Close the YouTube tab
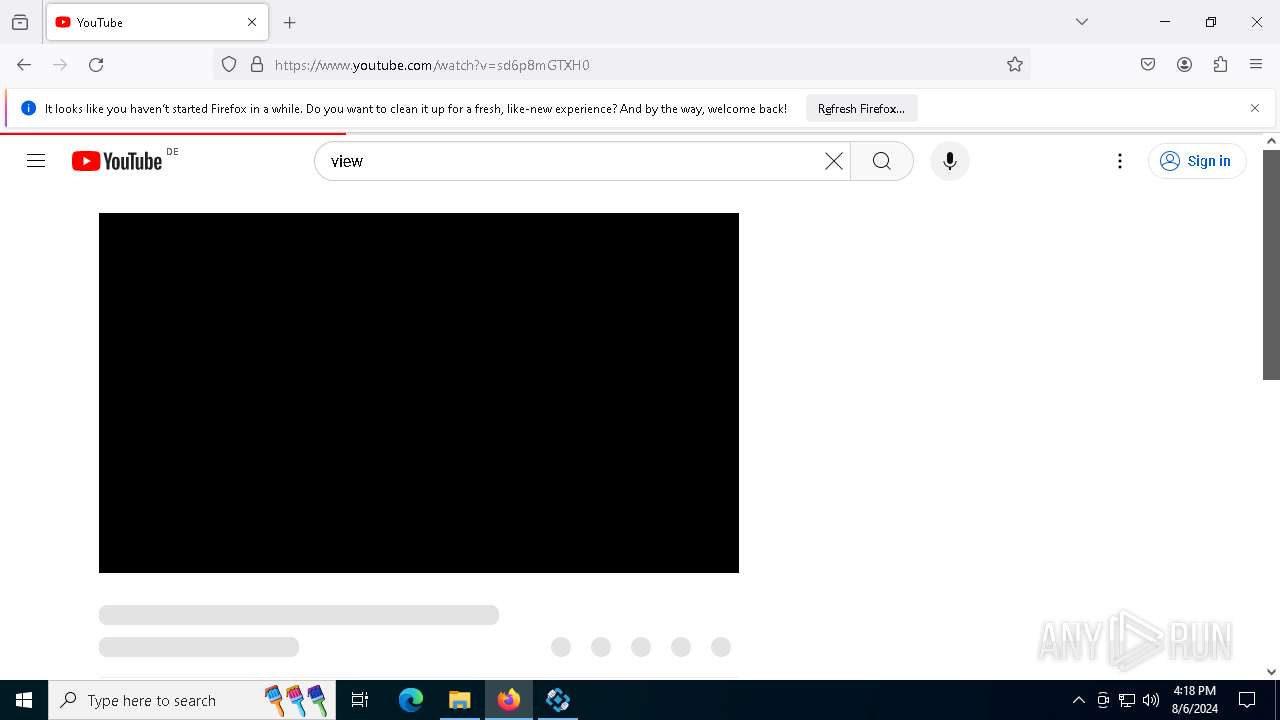This screenshot has width=1280, height=720. click(x=252, y=22)
